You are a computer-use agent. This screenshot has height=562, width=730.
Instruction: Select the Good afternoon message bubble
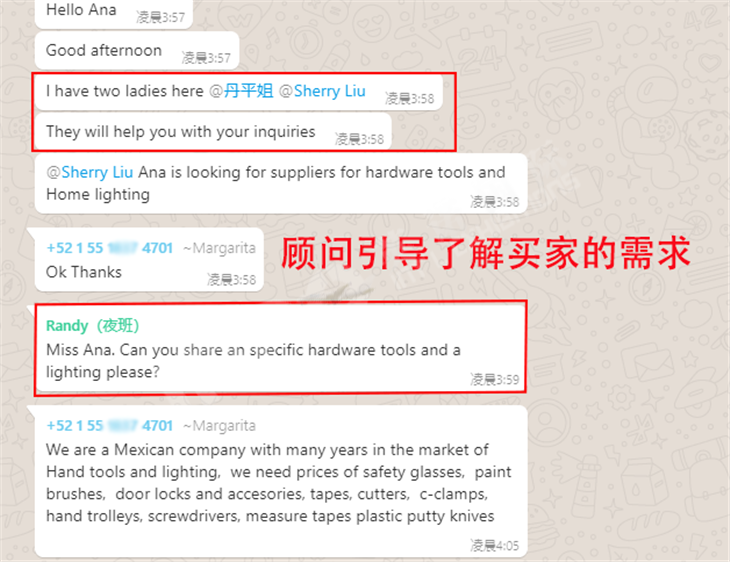(137, 50)
